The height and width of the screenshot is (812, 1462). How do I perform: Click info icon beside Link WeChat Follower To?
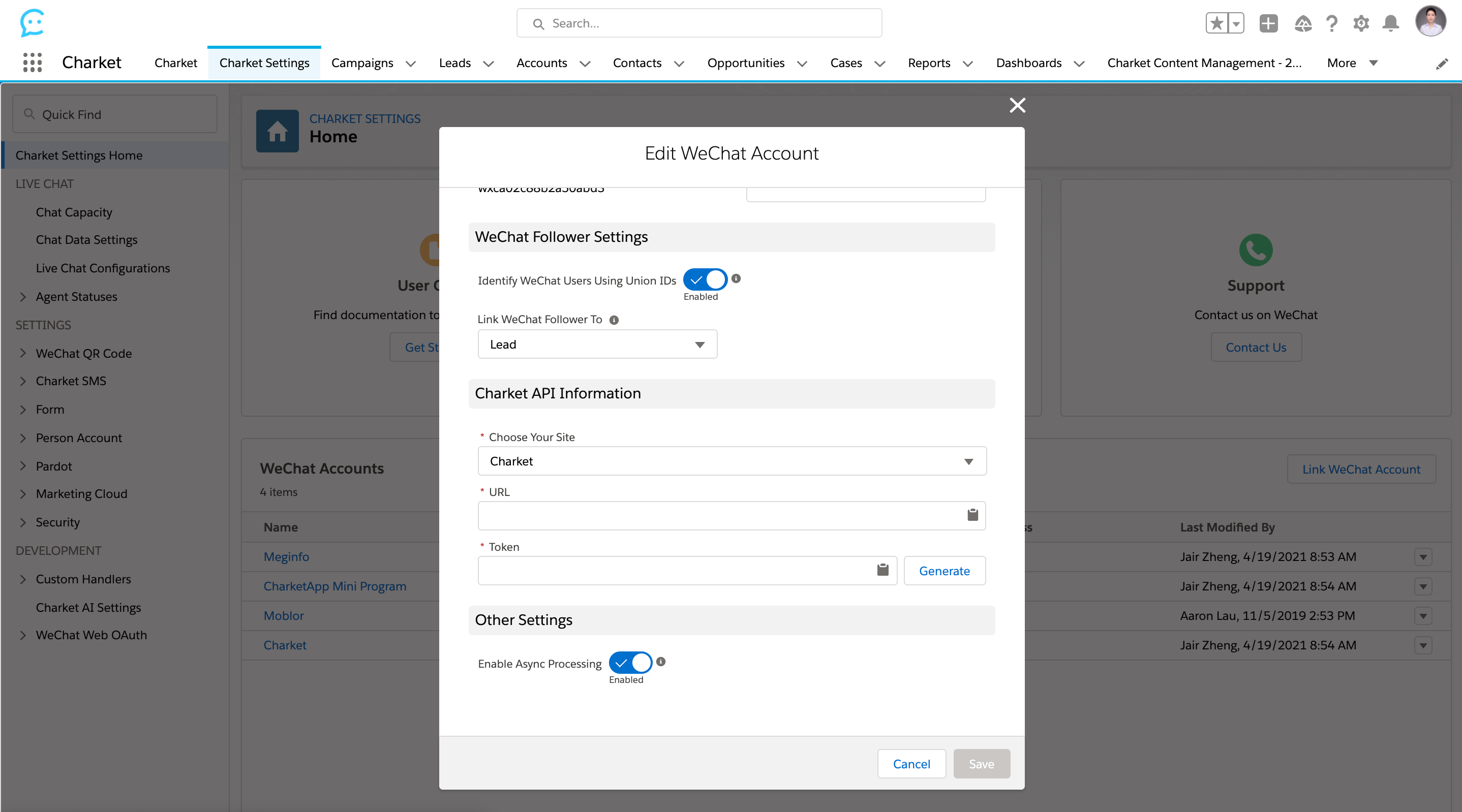[x=614, y=320]
